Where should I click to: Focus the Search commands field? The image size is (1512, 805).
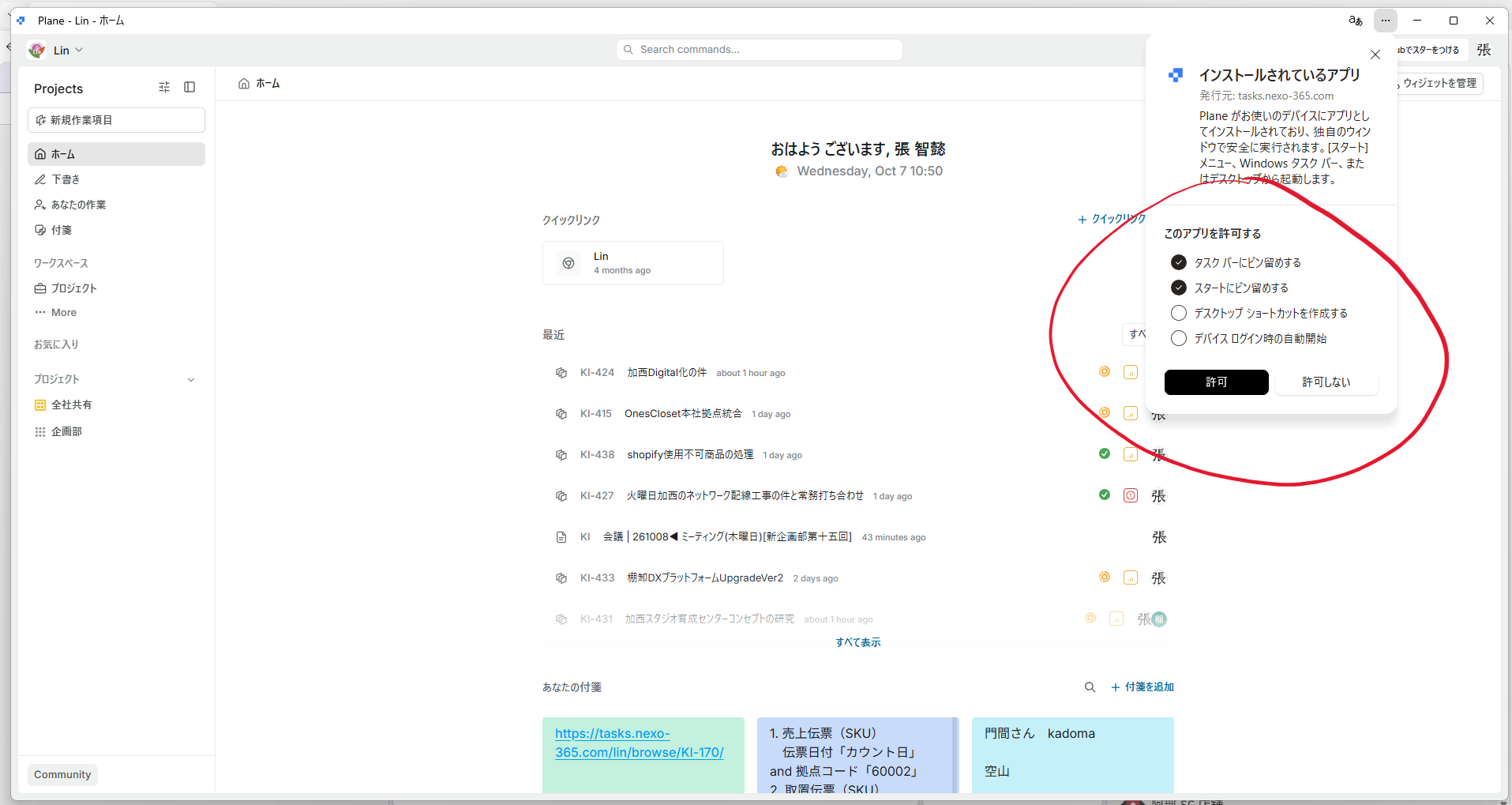(x=760, y=50)
